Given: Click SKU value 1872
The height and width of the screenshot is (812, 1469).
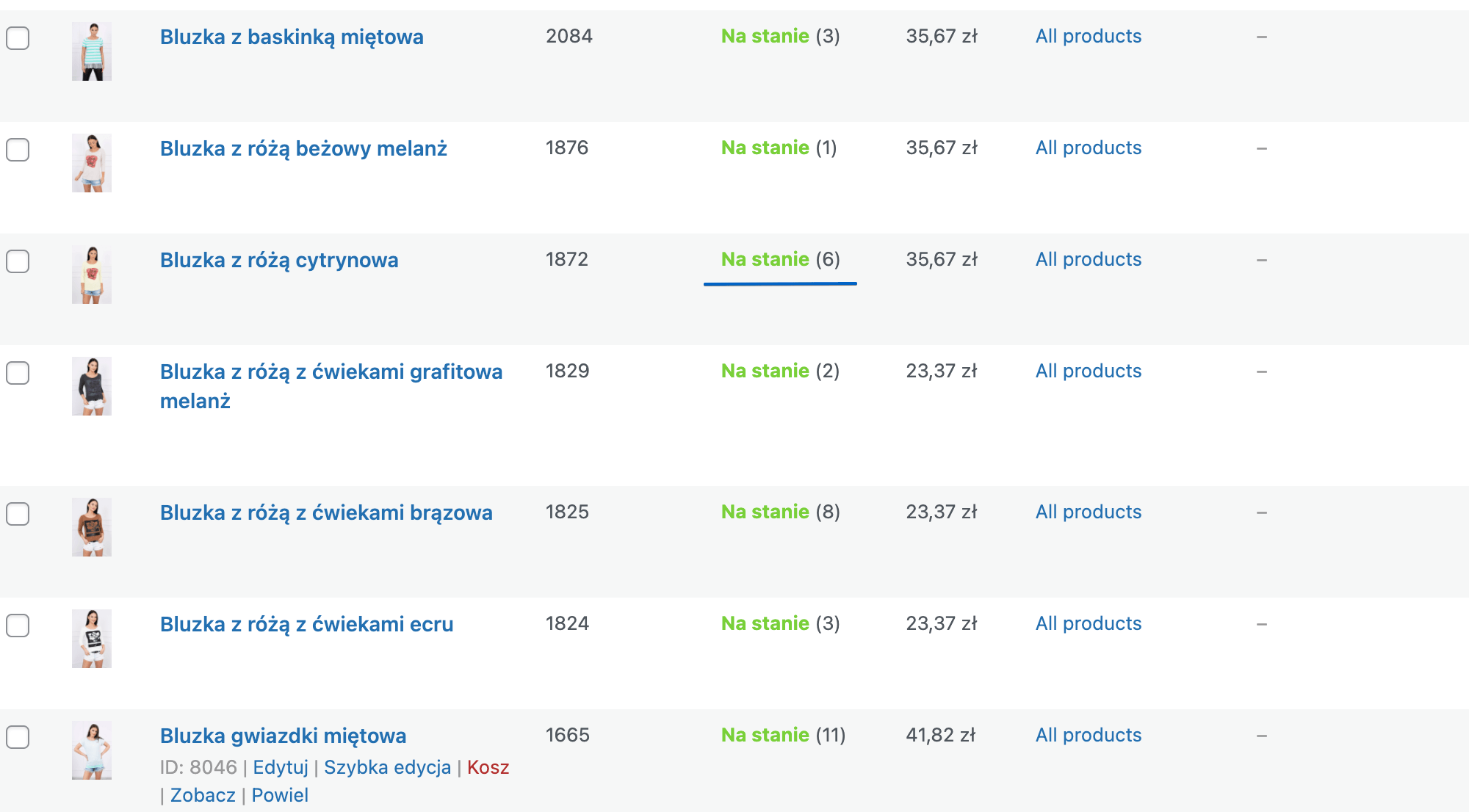Looking at the screenshot, I should click(567, 259).
